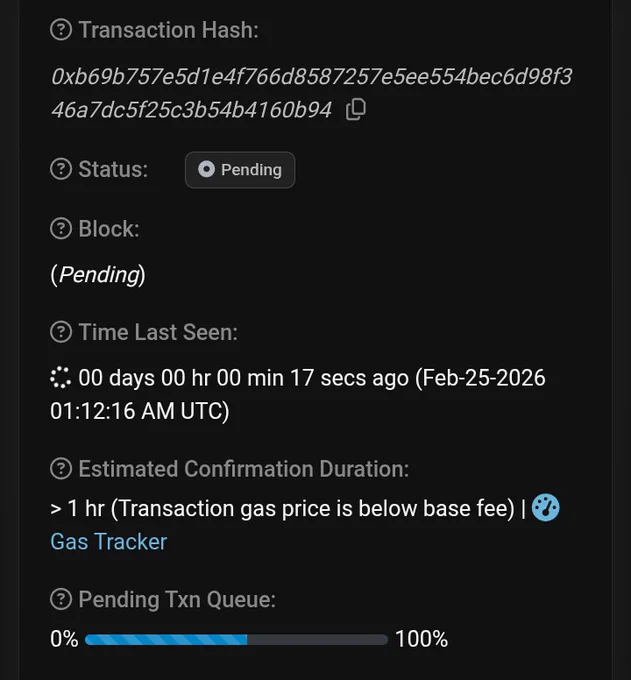631x680 pixels.
Task: Click the Estimated Confirmation Duration label
Action: 244,469
